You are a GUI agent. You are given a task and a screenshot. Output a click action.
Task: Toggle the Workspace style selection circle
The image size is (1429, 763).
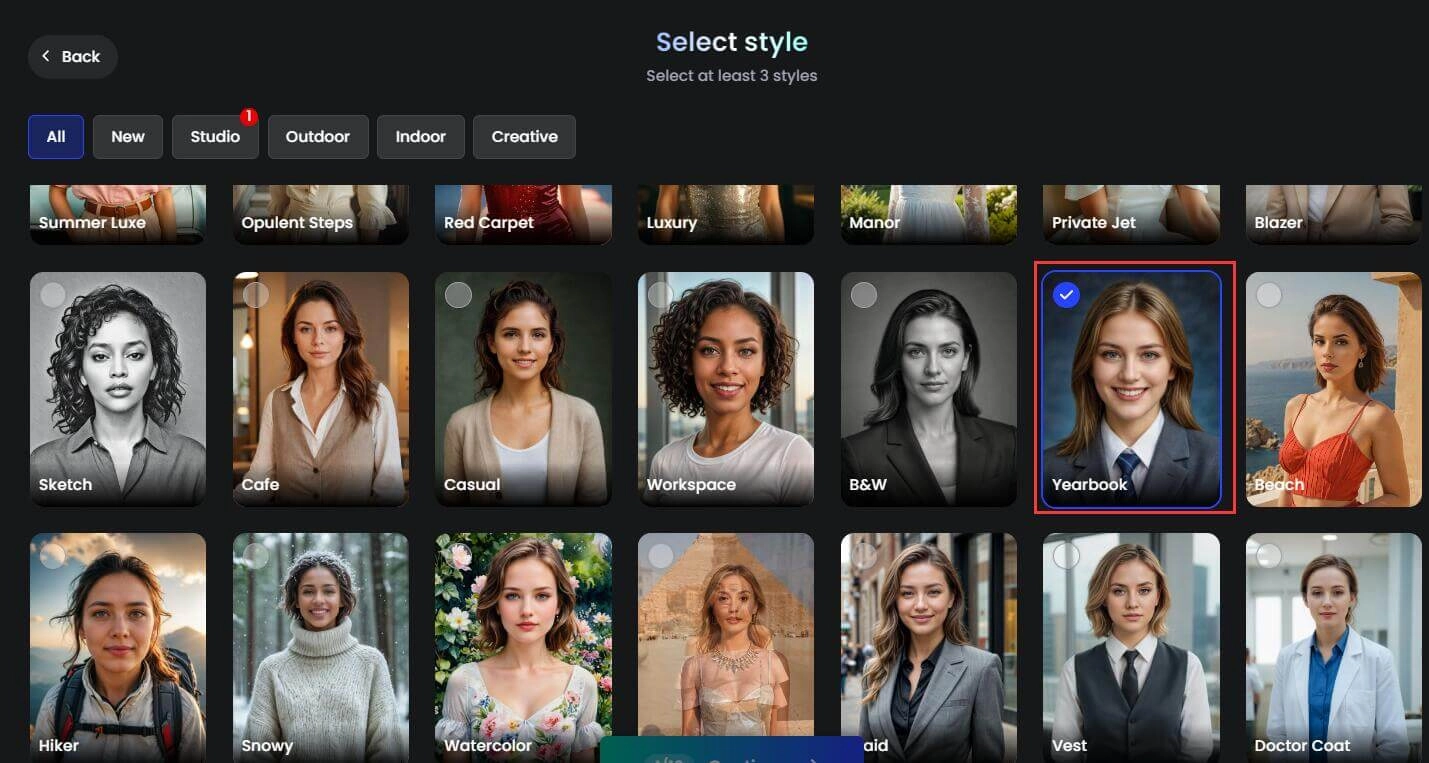pyautogui.click(x=661, y=295)
